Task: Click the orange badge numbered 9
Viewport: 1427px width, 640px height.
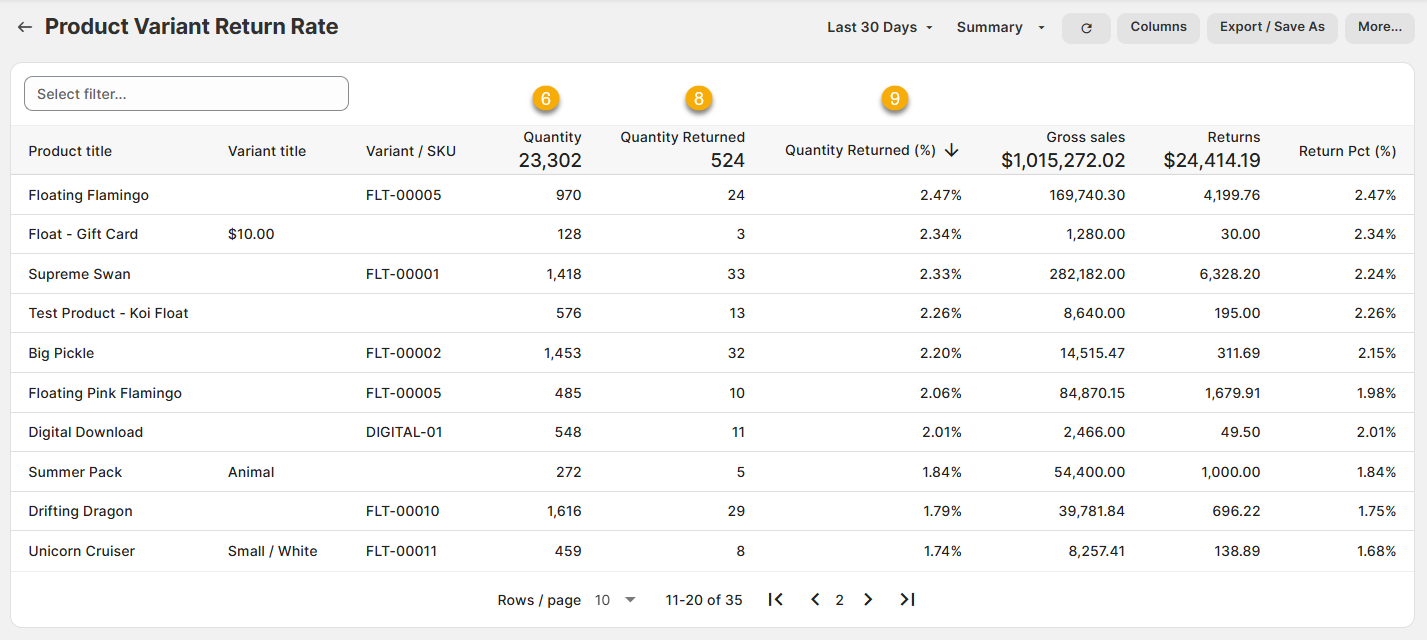Action: click(x=894, y=99)
